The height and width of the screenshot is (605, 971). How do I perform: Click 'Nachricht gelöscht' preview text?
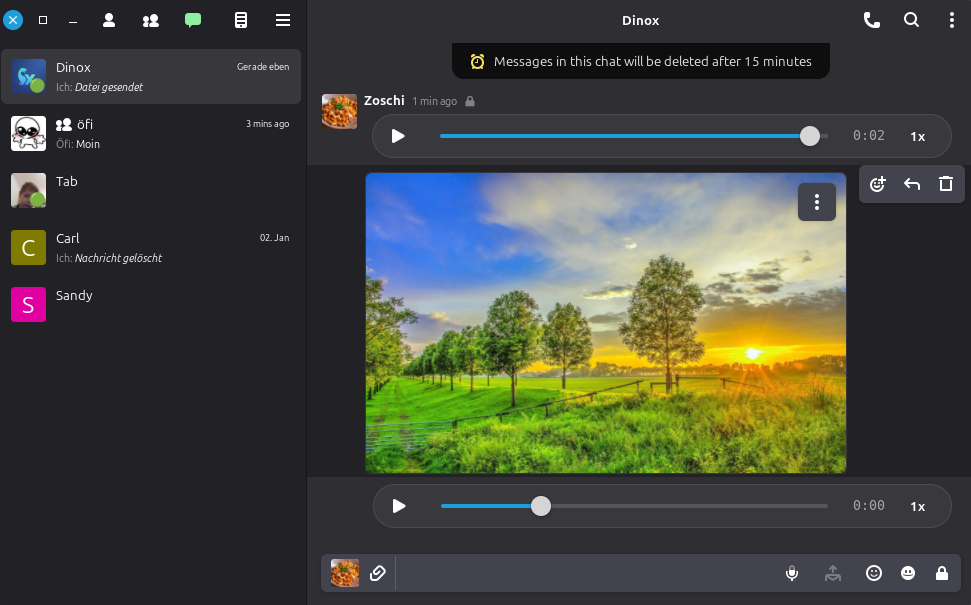[118, 258]
